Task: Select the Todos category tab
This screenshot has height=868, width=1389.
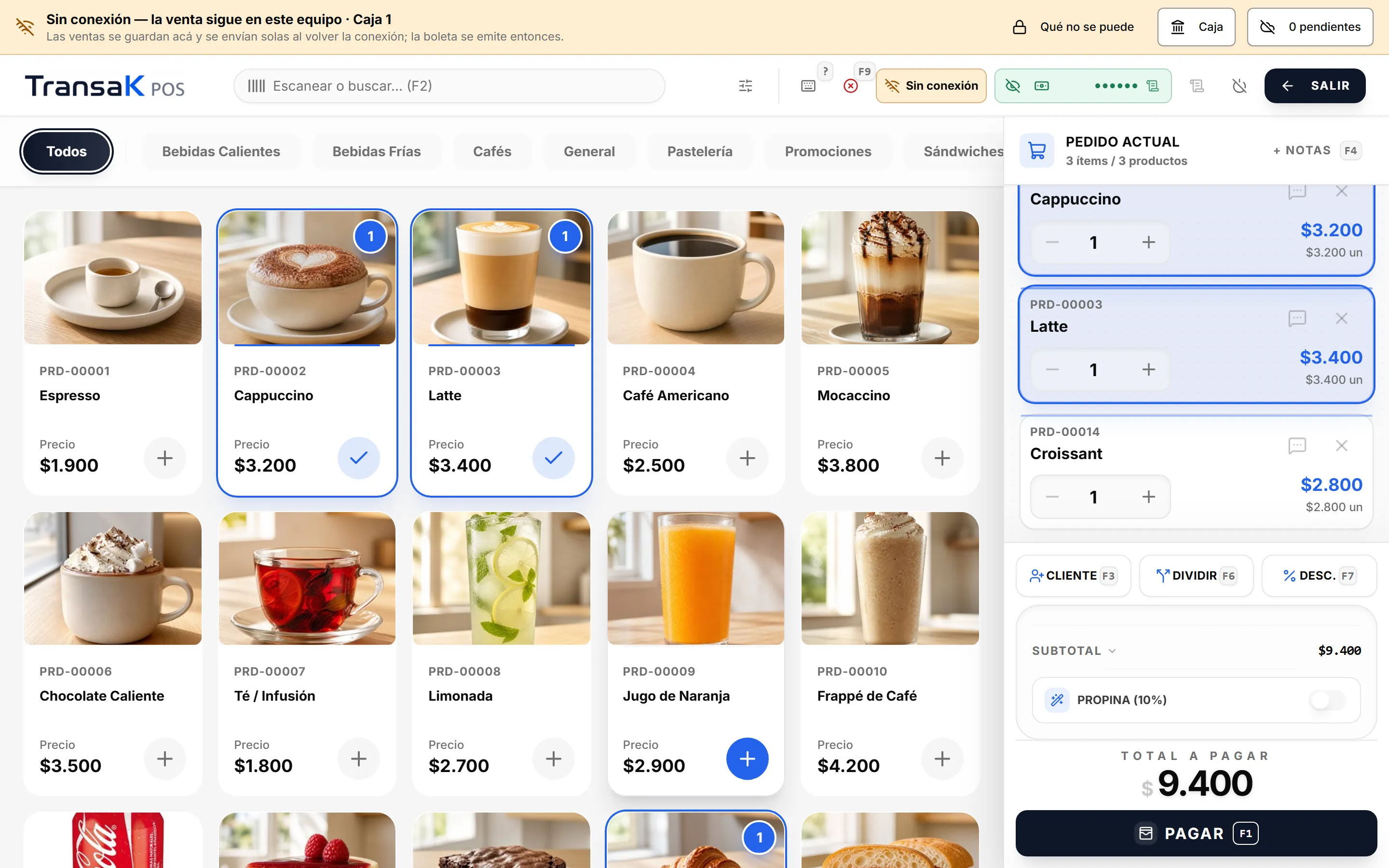Action: tap(67, 151)
